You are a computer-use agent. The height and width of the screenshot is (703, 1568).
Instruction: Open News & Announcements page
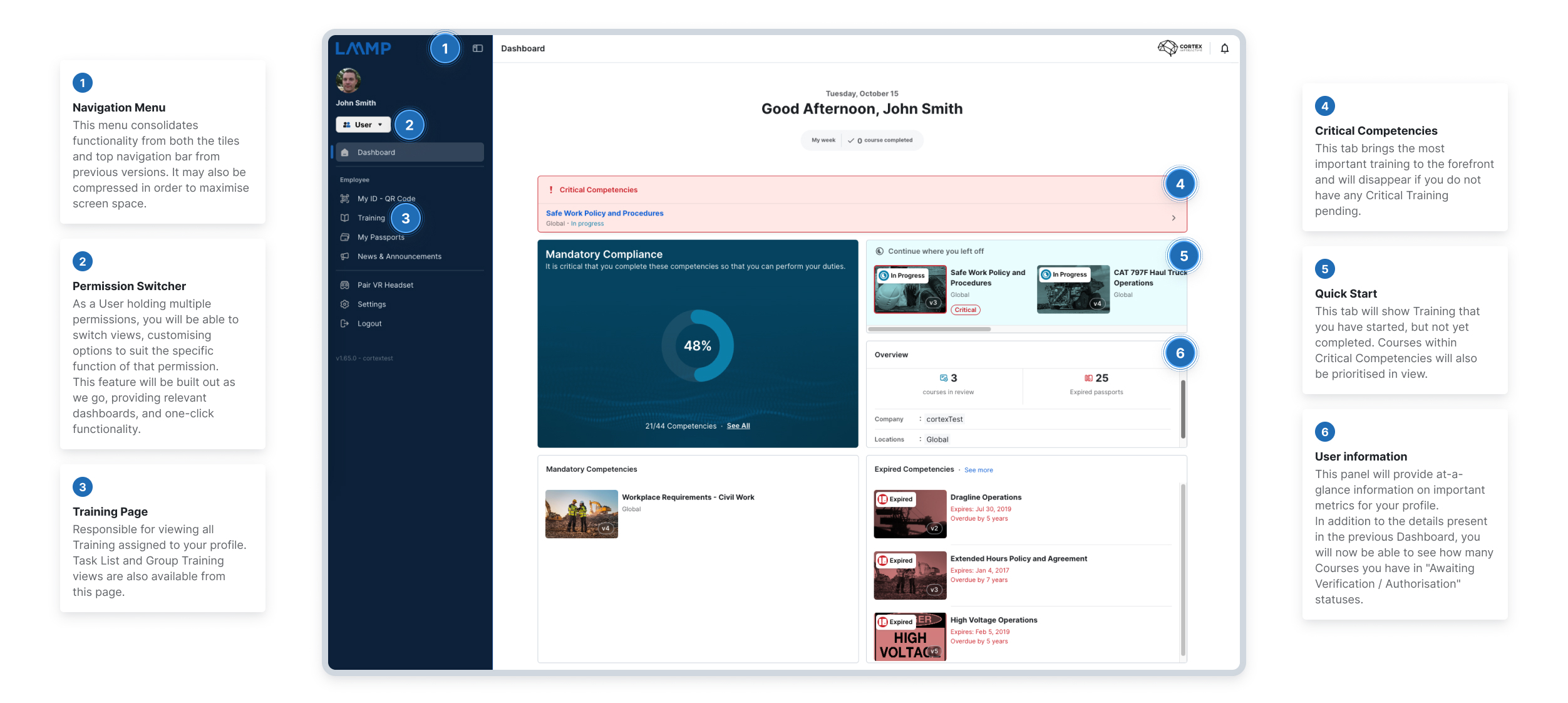click(x=399, y=257)
